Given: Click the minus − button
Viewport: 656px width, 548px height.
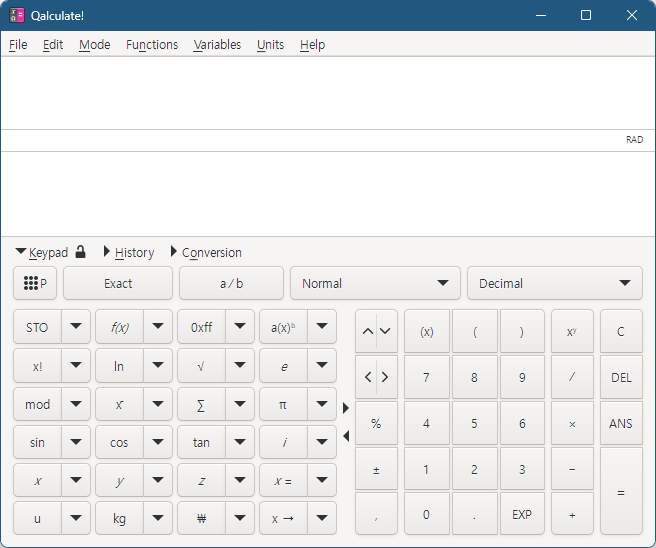Looking at the screenshot, I should pyautogui.click(x=572, y=469).
